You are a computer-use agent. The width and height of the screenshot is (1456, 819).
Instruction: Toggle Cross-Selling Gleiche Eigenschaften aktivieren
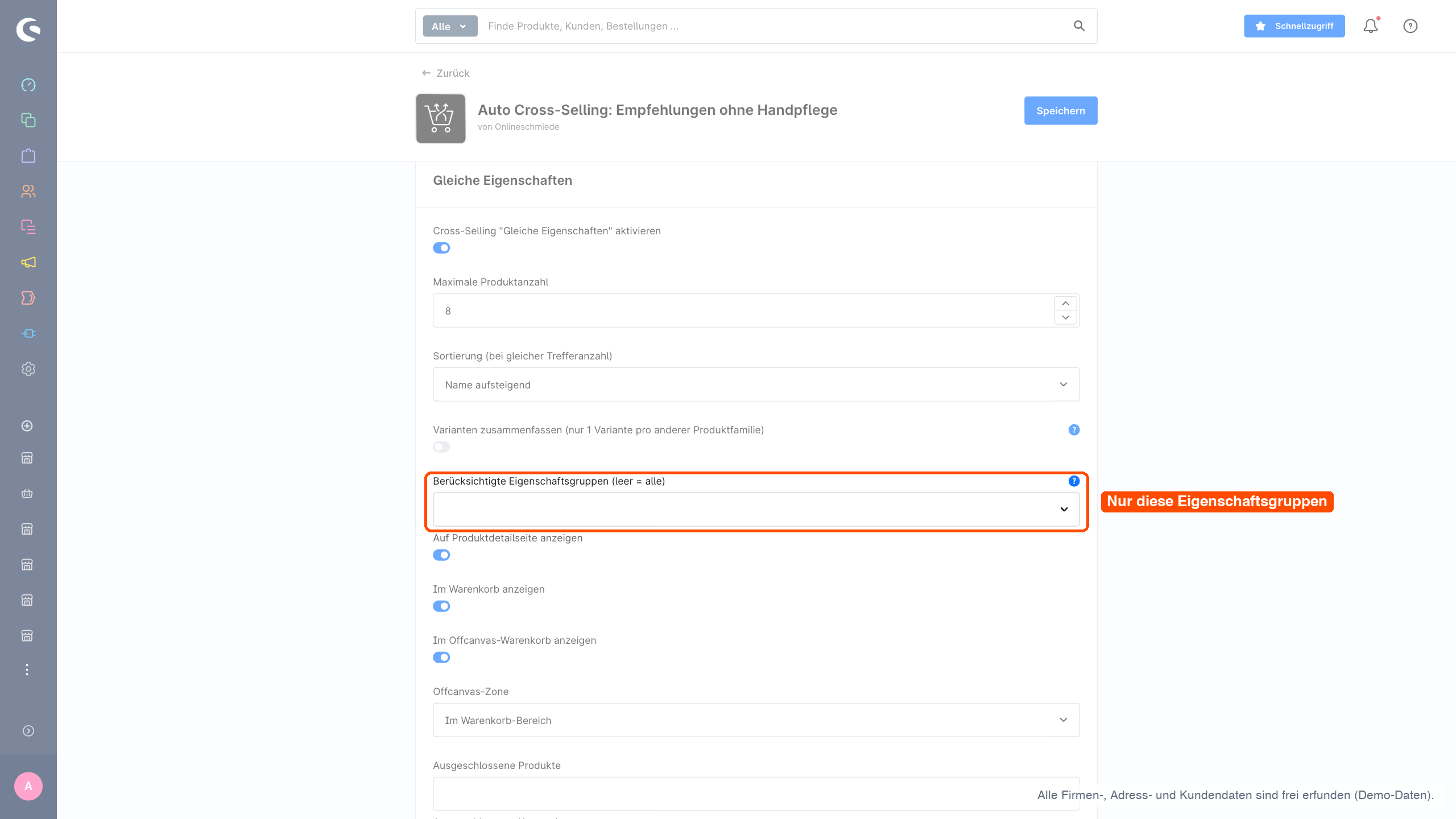point(441,248)
